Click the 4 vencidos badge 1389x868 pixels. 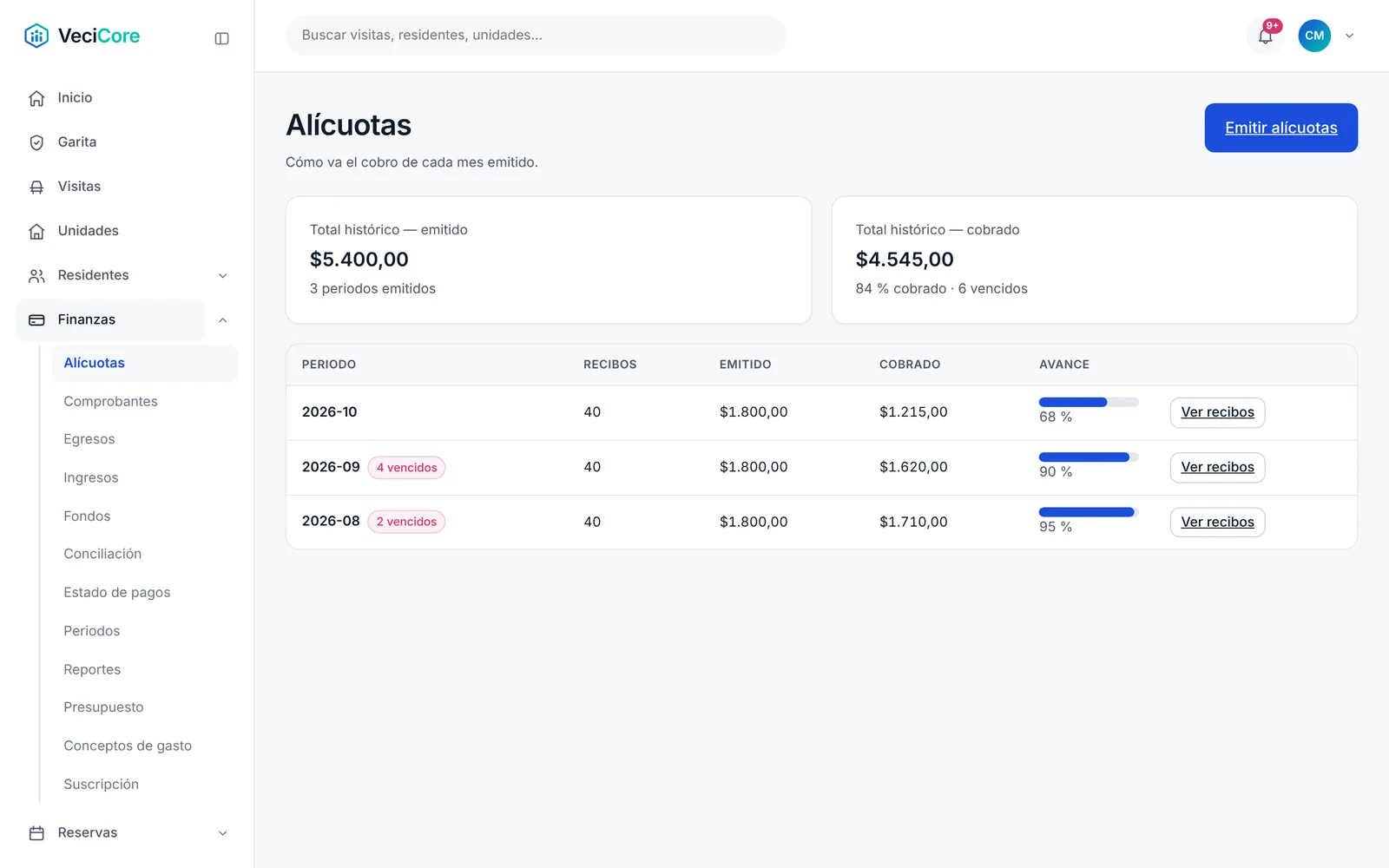pyautogui.click(x=406, y=467)
